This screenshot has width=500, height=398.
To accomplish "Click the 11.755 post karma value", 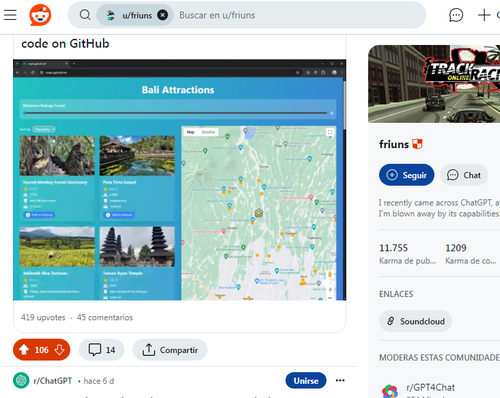I will tap(393, 248).
